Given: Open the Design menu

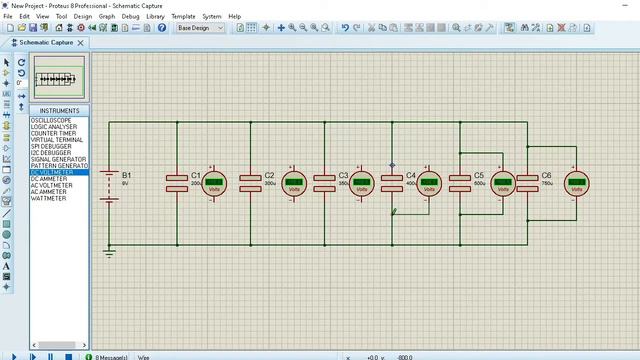Looking at the screenshot, I should (x=83, y=16).
